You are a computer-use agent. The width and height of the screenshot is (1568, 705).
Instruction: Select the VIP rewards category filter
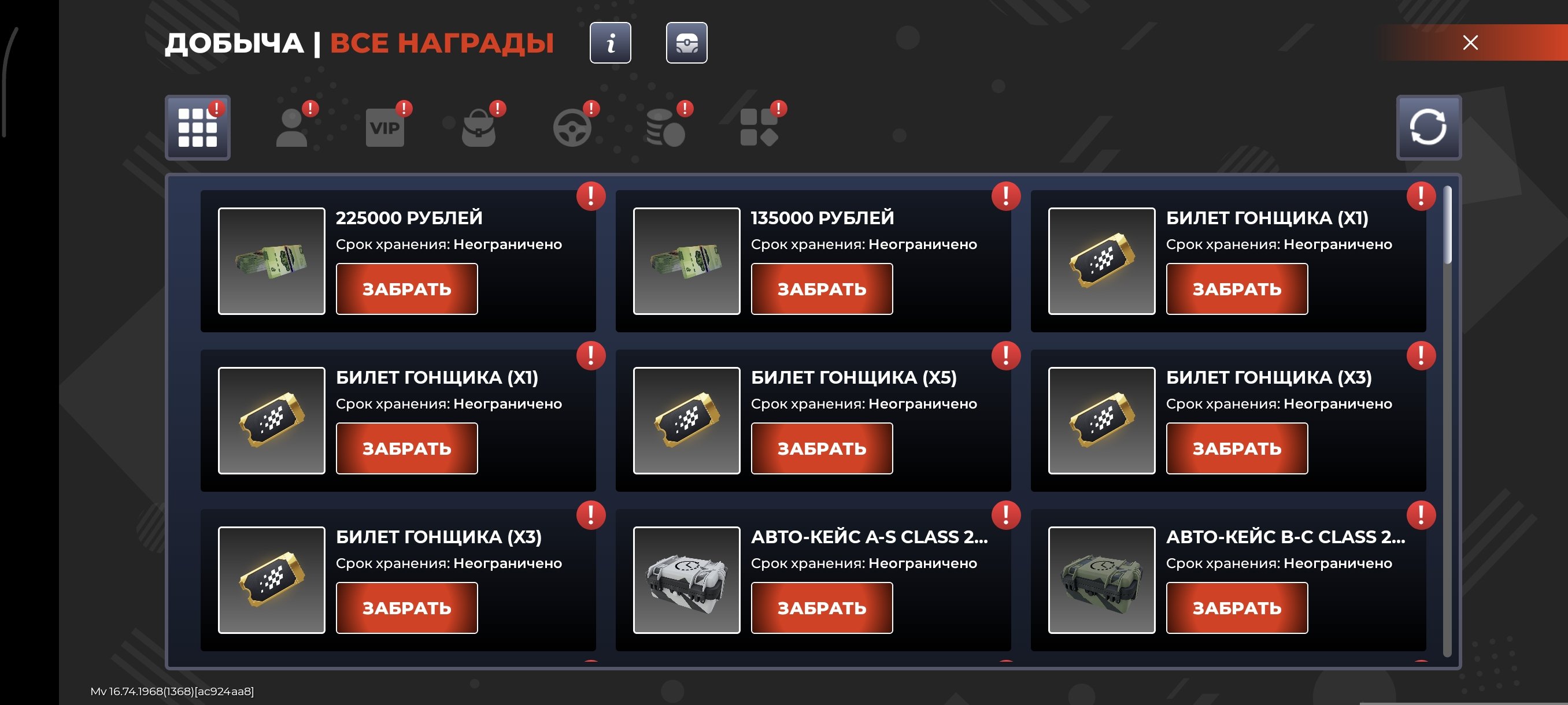(x=384, y=128)
